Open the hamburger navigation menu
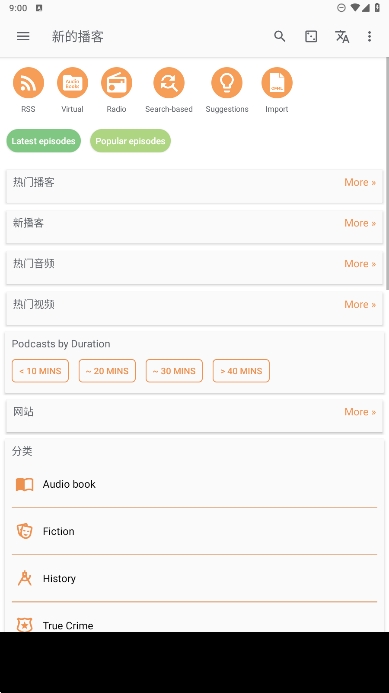 coord(23,36)
